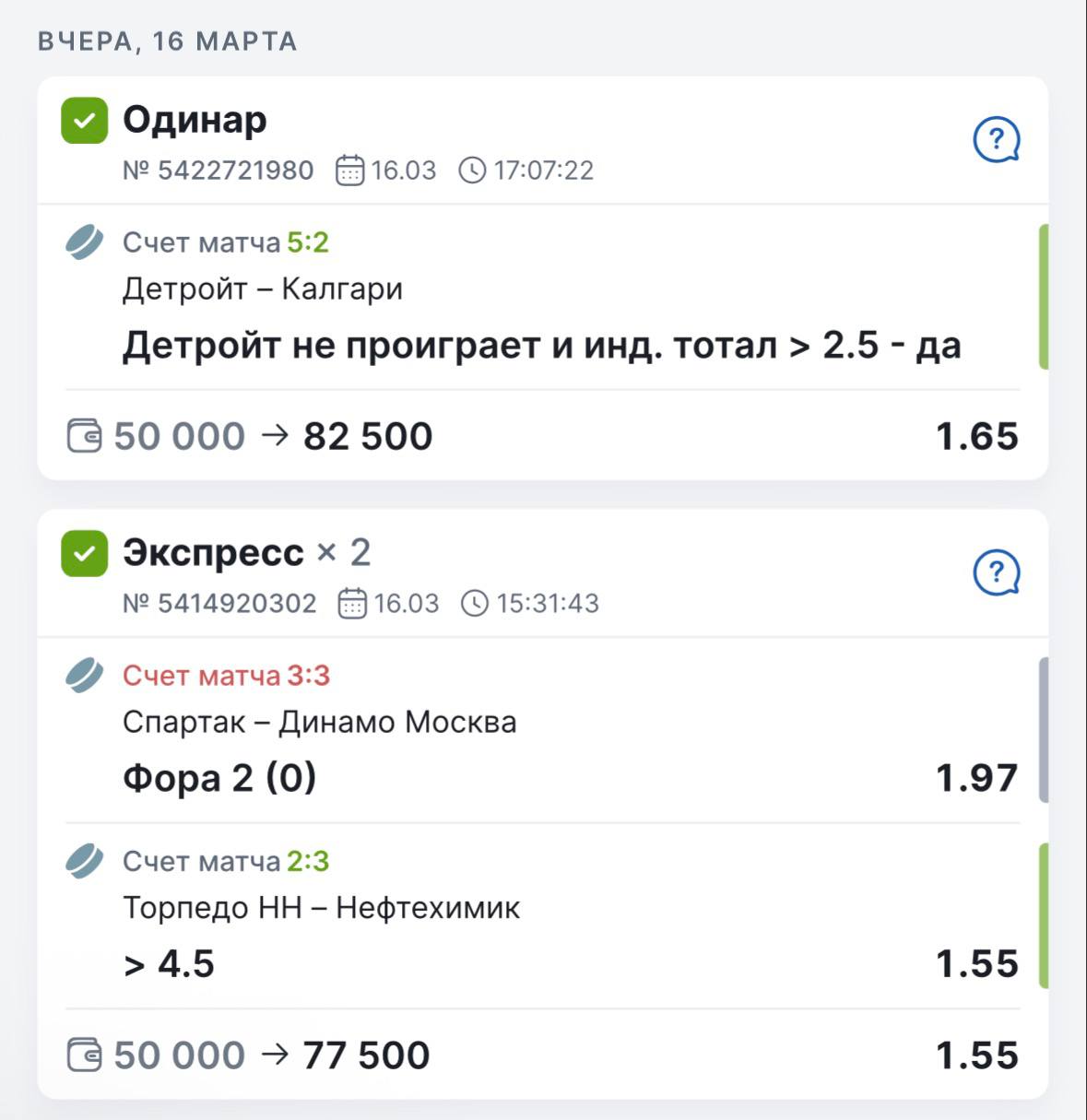
Task: Click calendar icon on bet № 5414920302
Action: (x=353, y=604)
